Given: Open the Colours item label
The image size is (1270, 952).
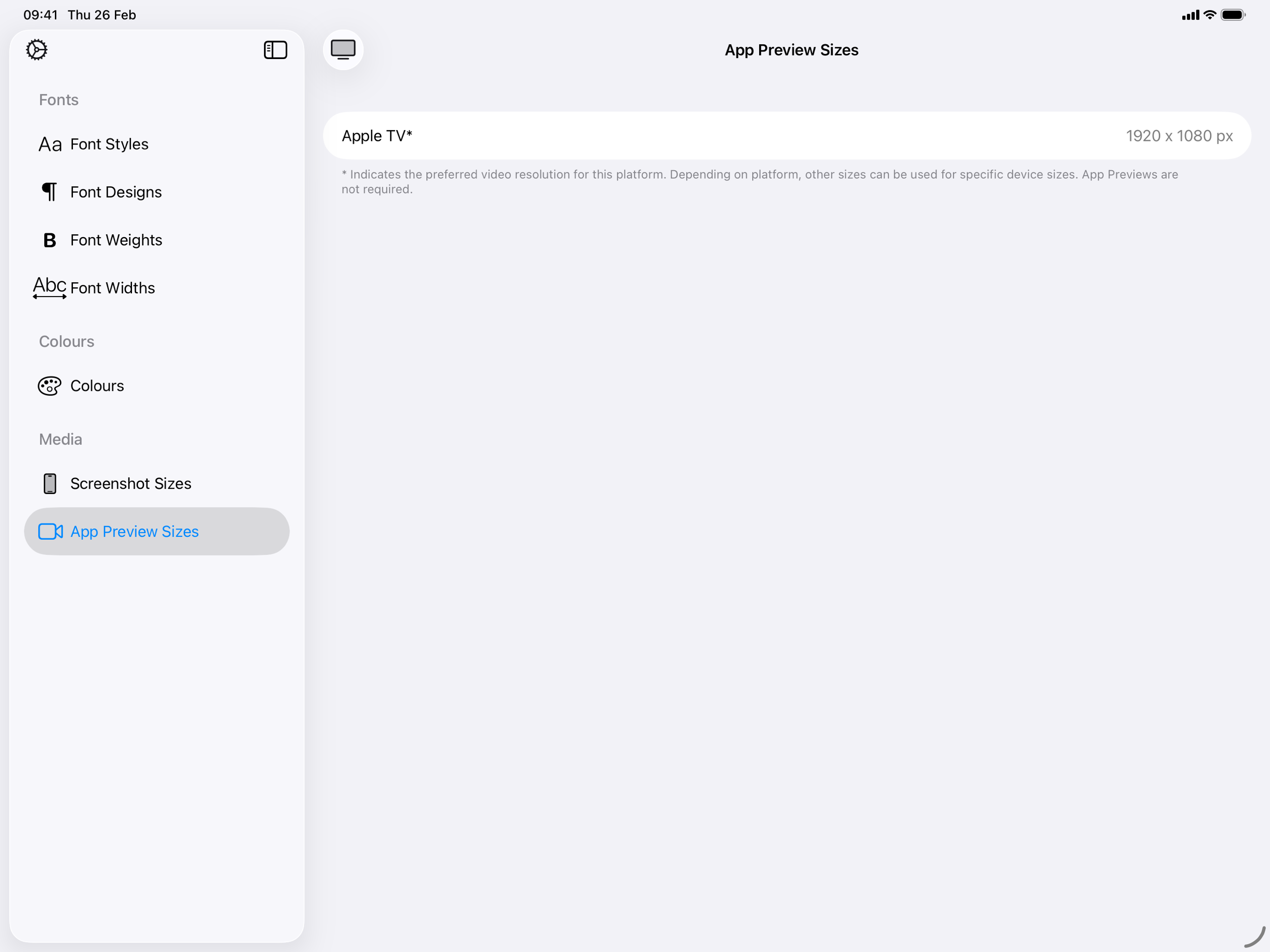Looking at the screenshot, I should tap(97, 386).
